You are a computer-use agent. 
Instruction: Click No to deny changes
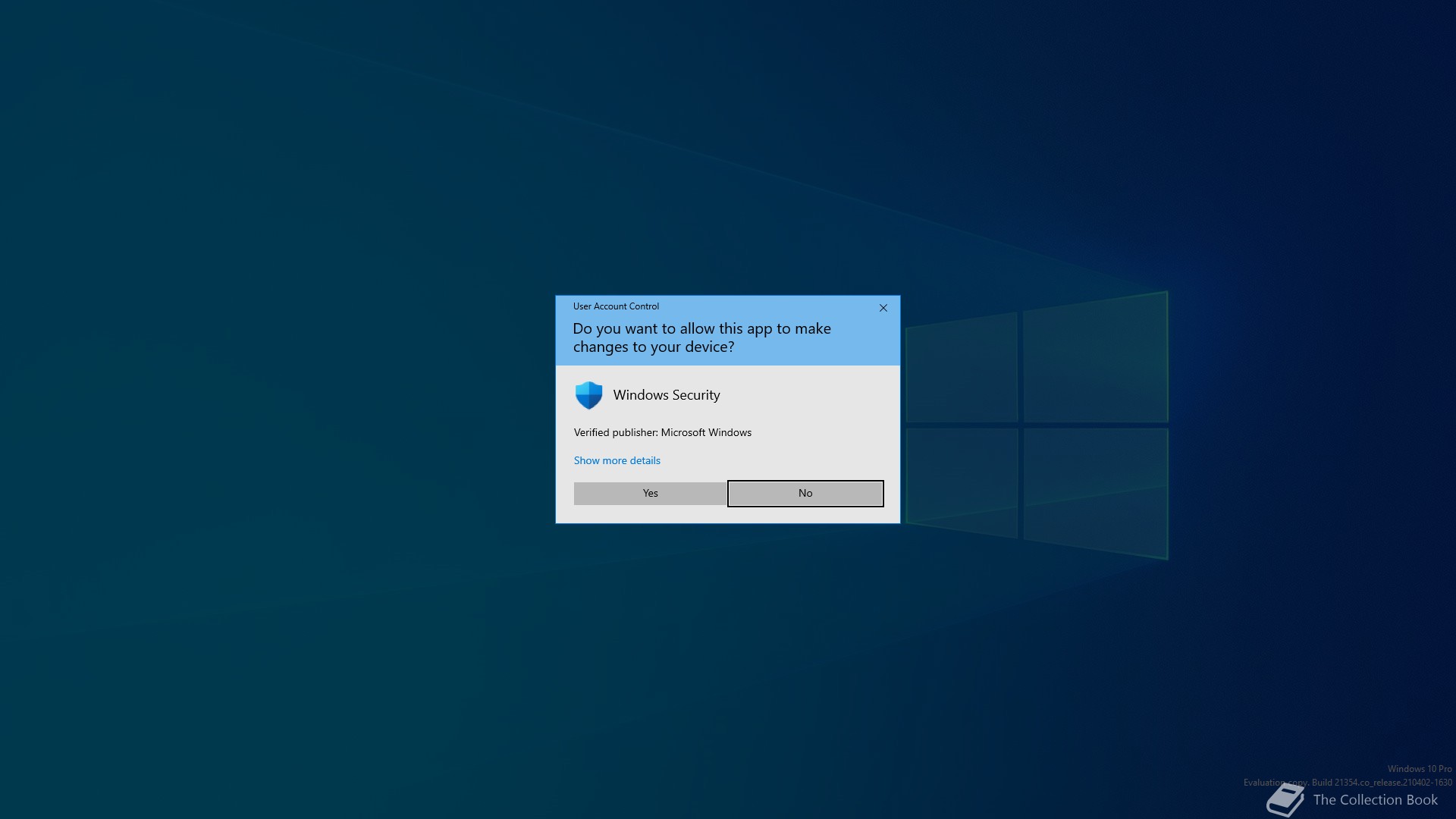pos(805,493)
